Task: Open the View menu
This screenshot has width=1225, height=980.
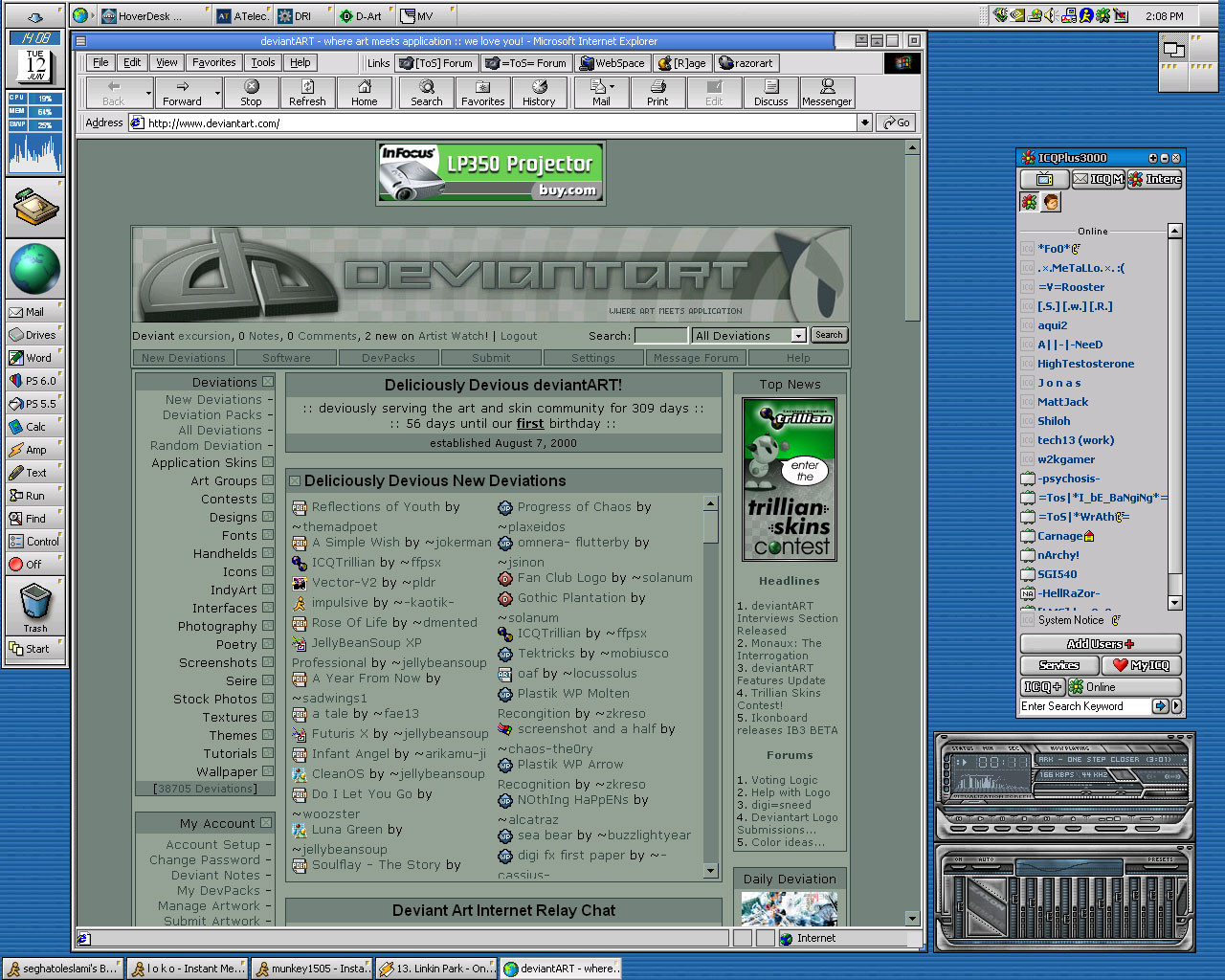Action: (167, 63)
